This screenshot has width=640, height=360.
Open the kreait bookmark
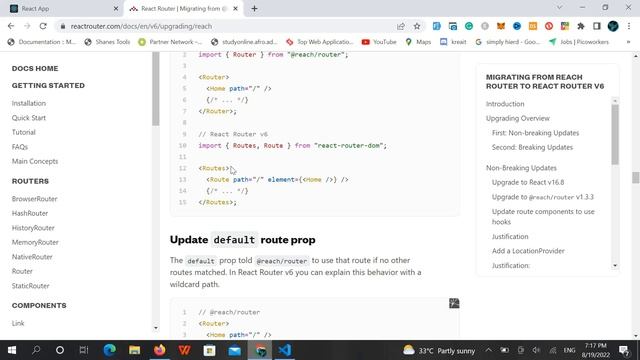coord(453,42)
